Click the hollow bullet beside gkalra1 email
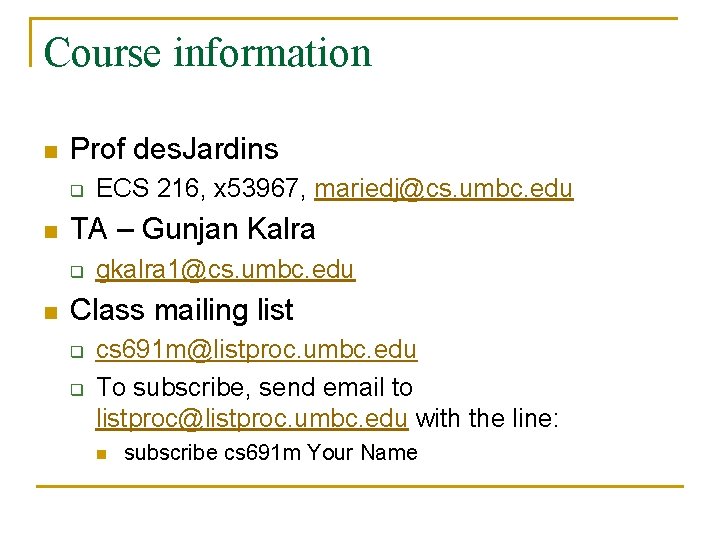Viewport: 720px width, 540px height. (77, 271)
